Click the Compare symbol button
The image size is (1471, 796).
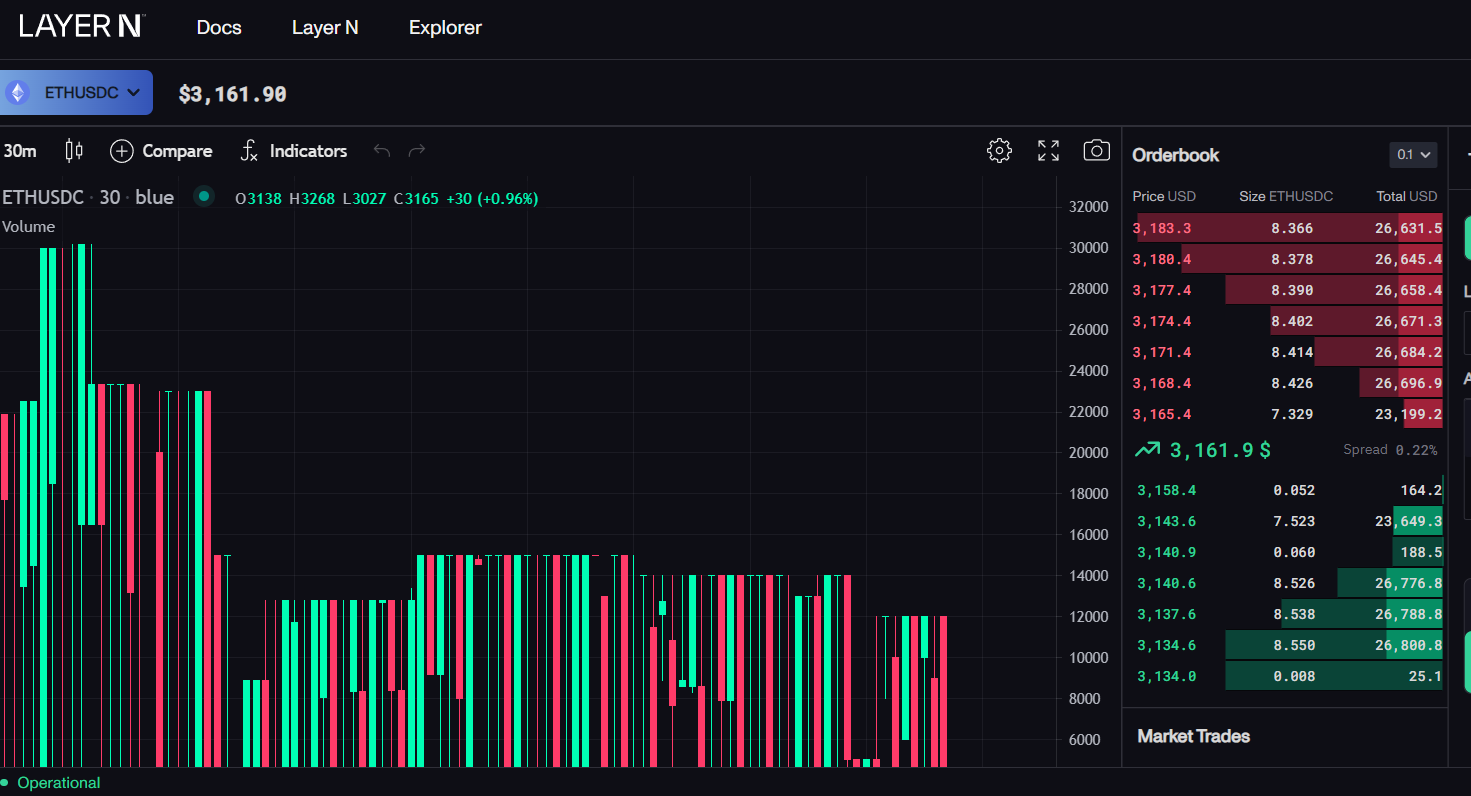coord(161,151)
